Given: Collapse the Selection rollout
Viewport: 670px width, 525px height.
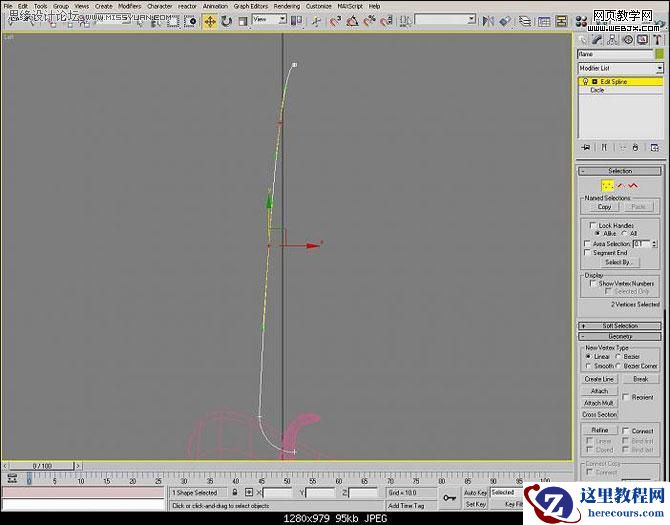Looking at the screenshot, I should [620, 171].
